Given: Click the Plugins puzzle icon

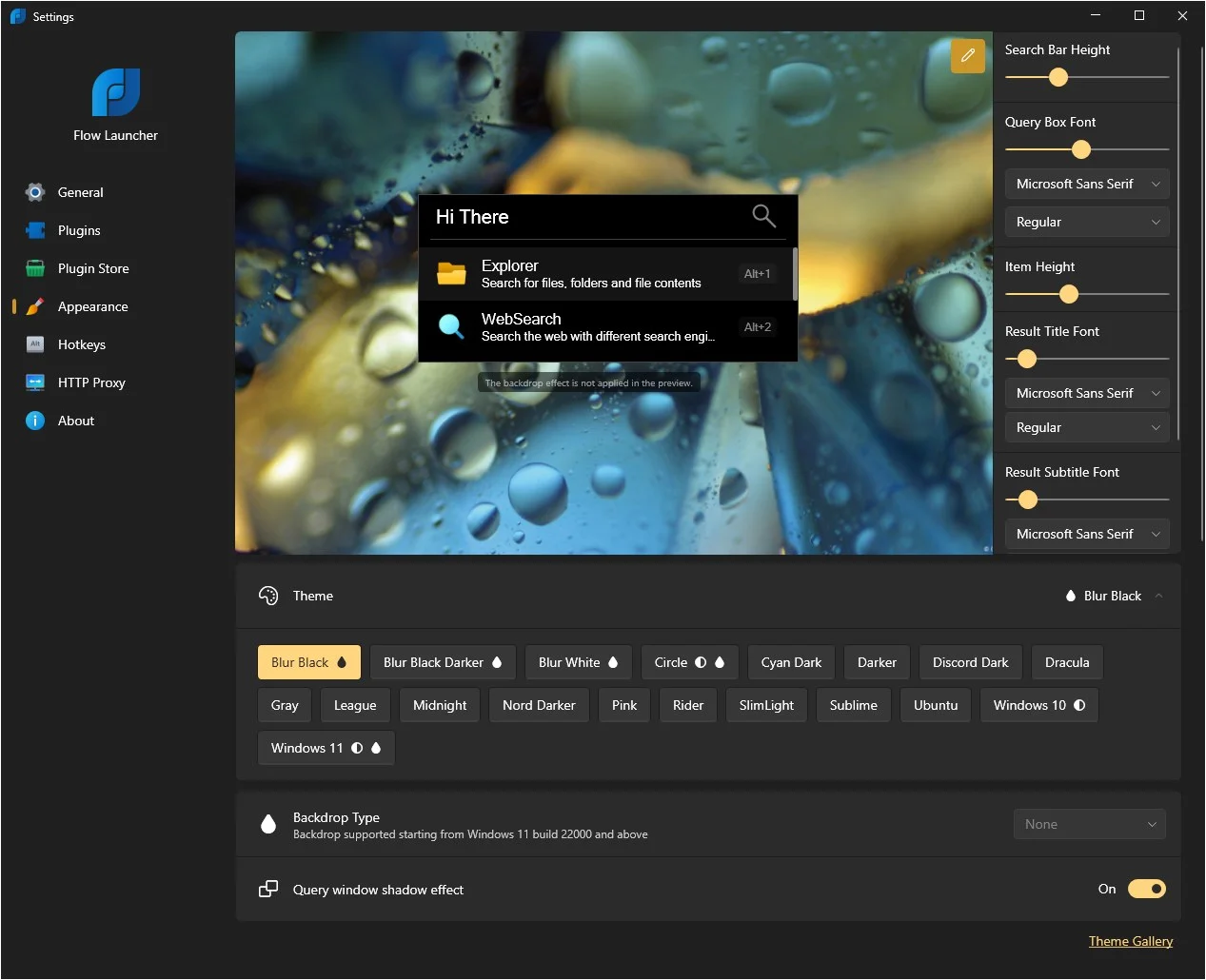Looking at the screenshot, I should click(35, 230).
